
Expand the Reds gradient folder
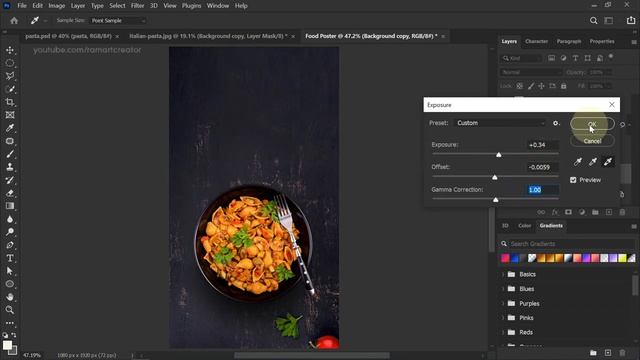pyautogui.click(x=503, y=332)
